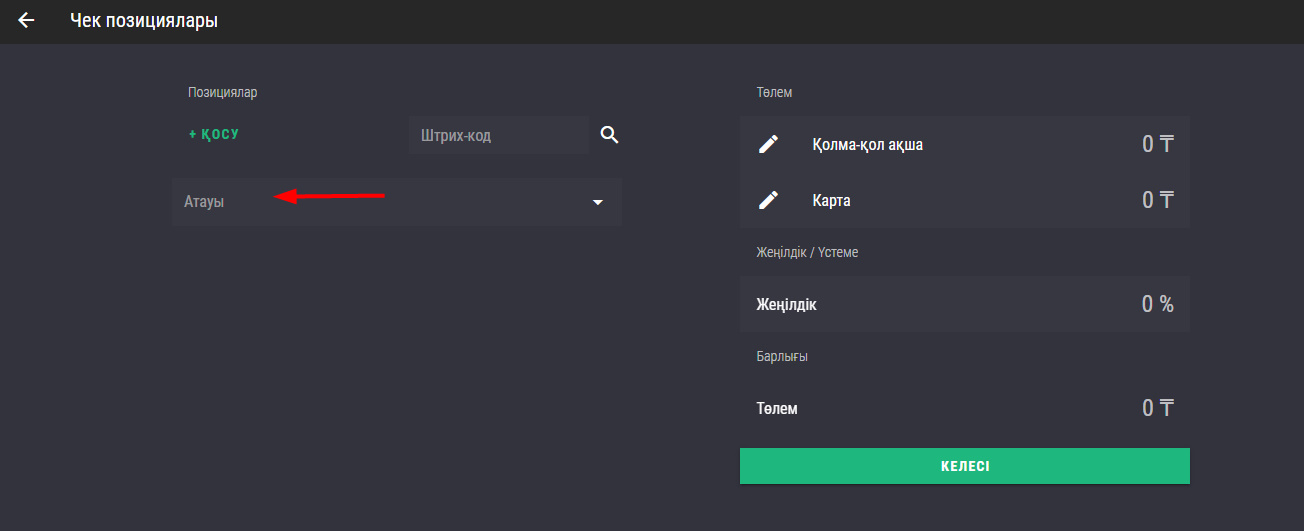Add a position with + ҚОСУ
The width and height of the screenshot is (1304, 531).
214,134
